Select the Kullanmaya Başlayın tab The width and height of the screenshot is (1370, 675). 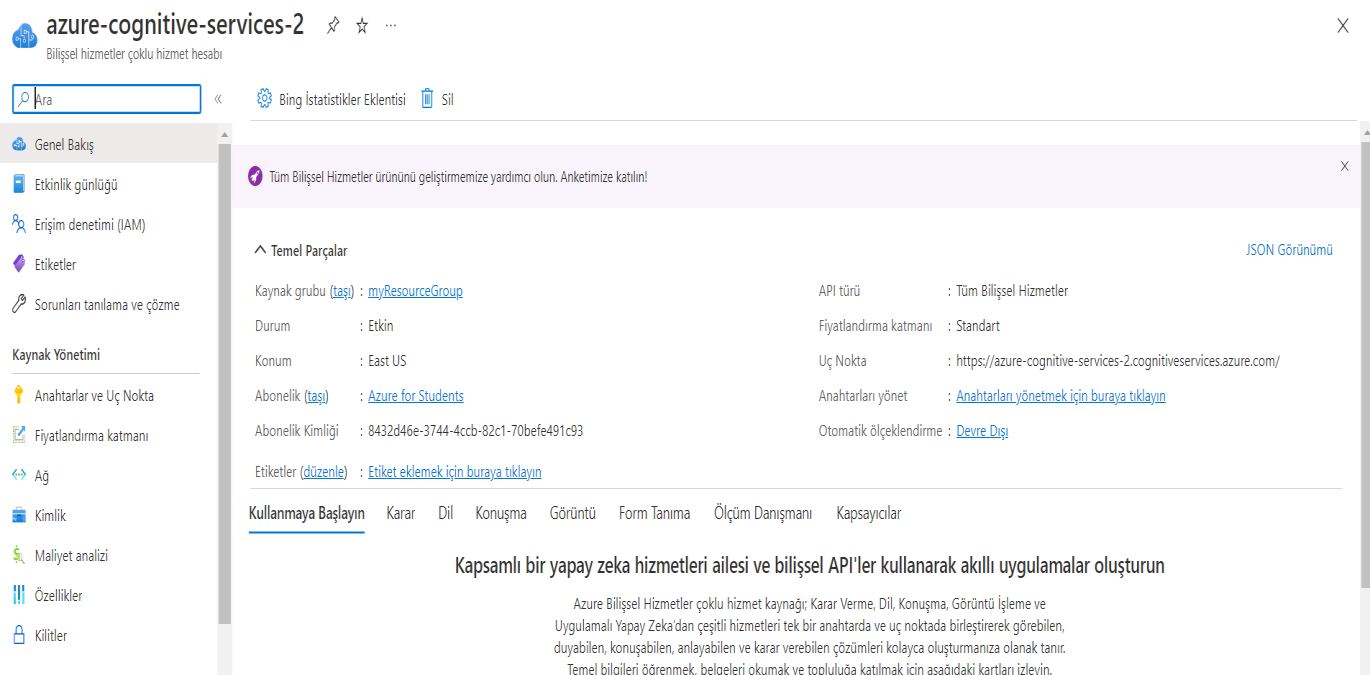click(306, 513)
